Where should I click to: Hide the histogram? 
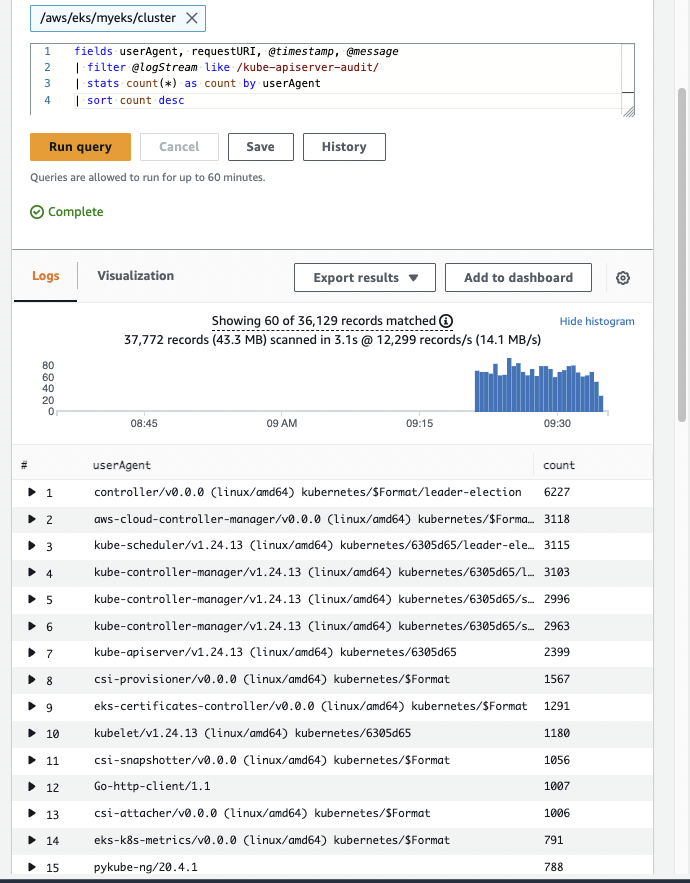pyautogui.click(x=596, y=322)
